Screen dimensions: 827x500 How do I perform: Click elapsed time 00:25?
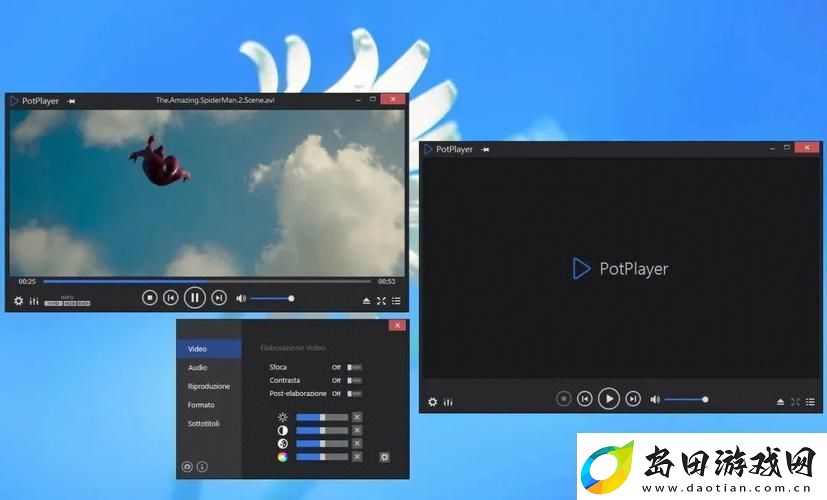click(27, 282)
